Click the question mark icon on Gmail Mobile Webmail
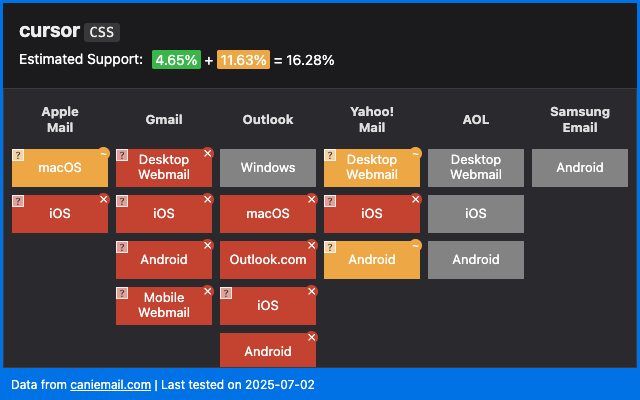Screen dimensions: 640x400 122,293
